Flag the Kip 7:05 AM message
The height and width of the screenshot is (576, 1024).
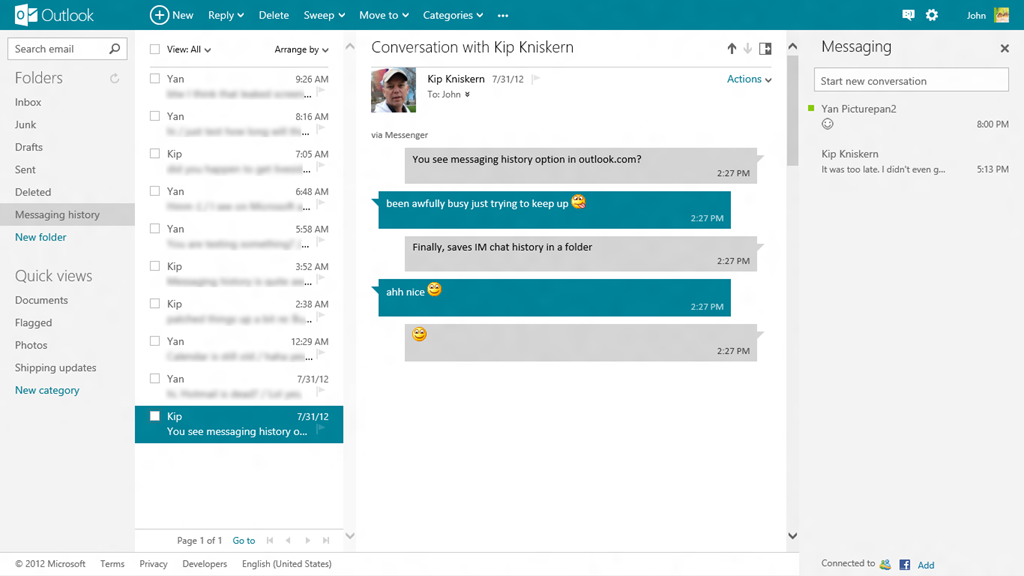(x=321, y=167)
